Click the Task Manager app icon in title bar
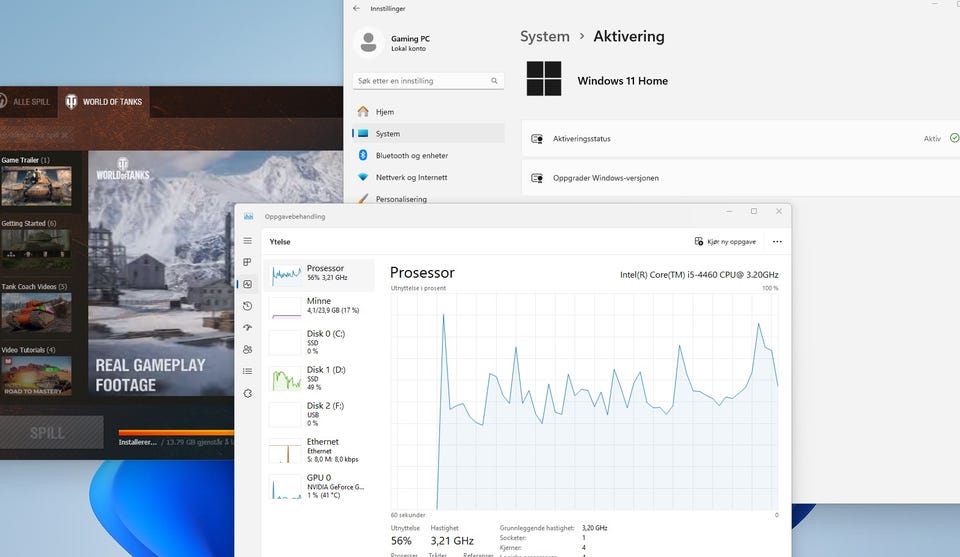960x557 pixels. (x=249, y=217)
